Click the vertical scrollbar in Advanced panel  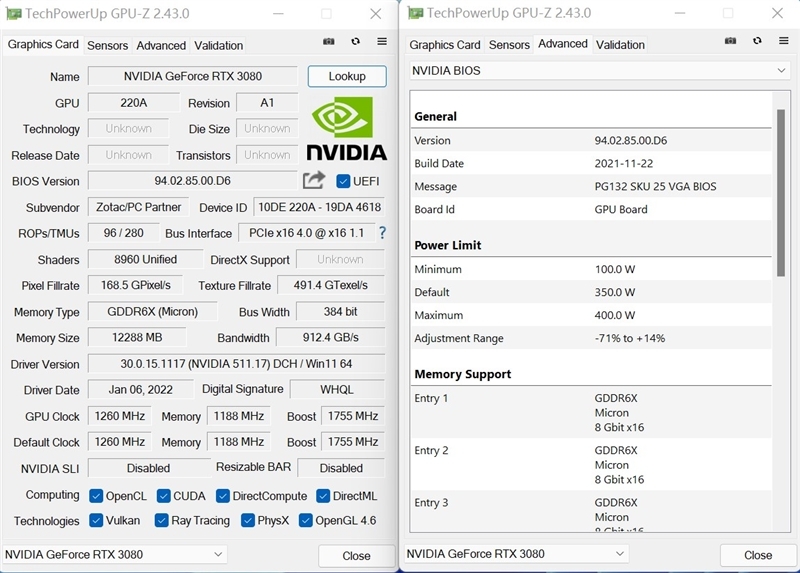pyautogui.click(x=781, y=192)
